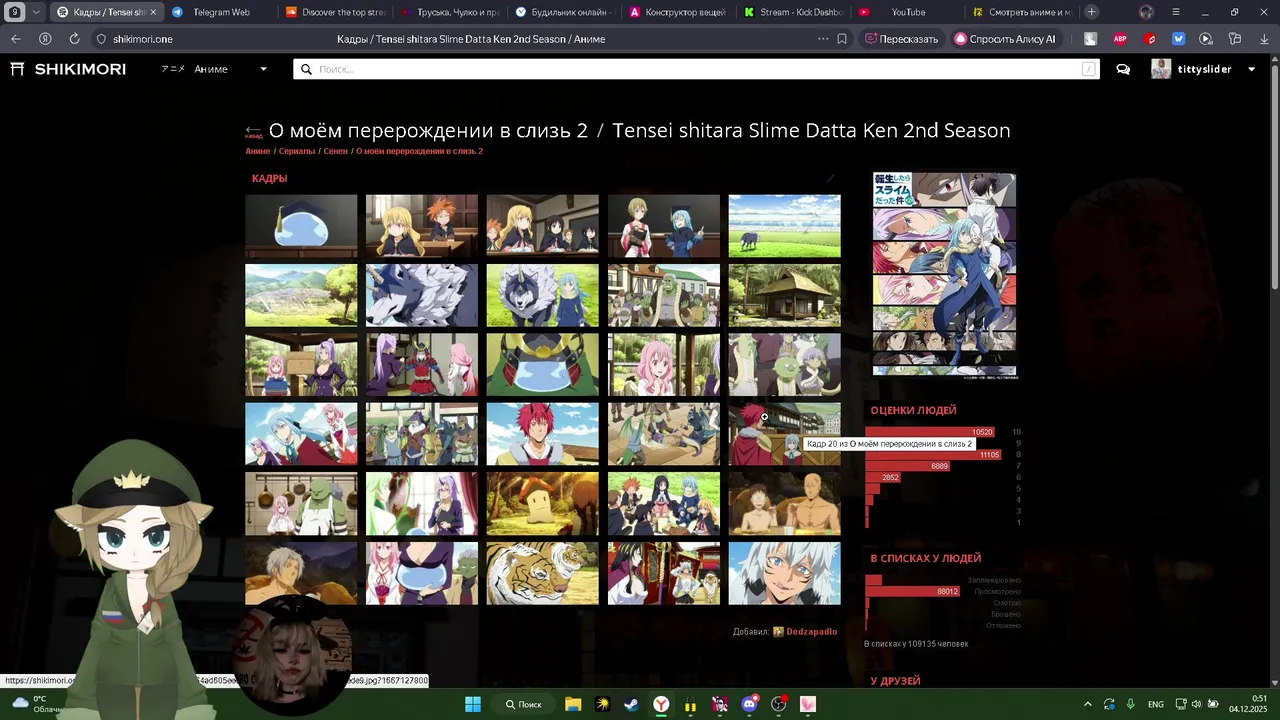Switch to the Telegram Web tab
The width and height of the screenshot is (1280, 720).
(x=220, y=12)
